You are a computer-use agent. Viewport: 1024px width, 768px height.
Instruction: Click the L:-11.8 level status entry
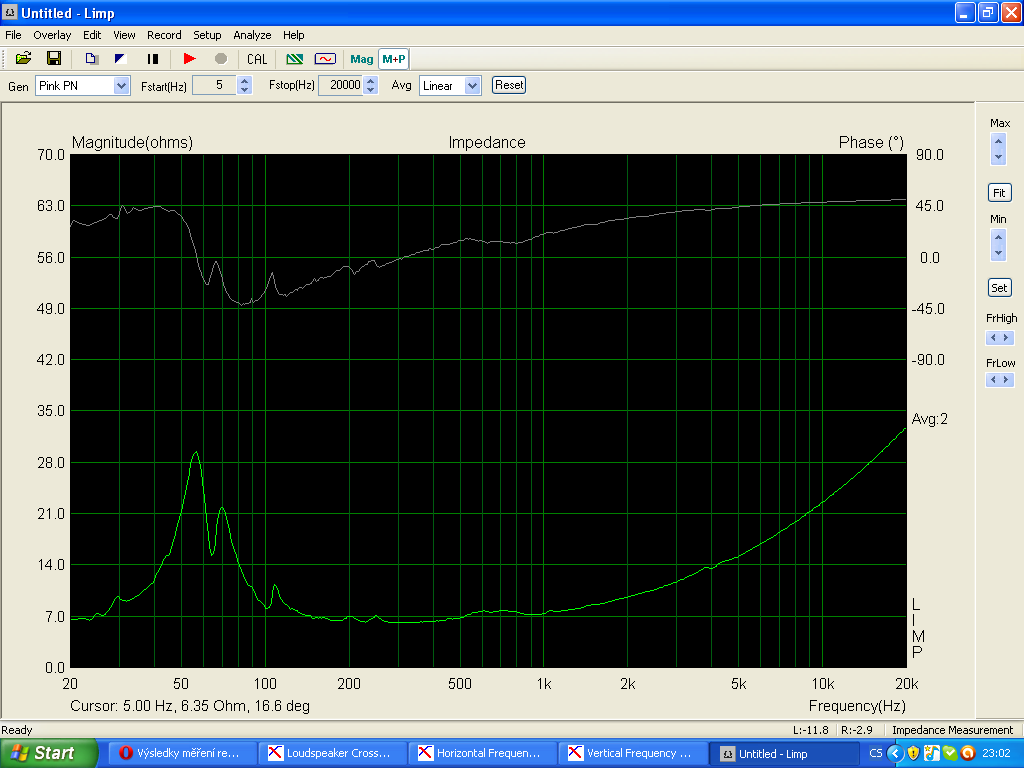(810, 730)
